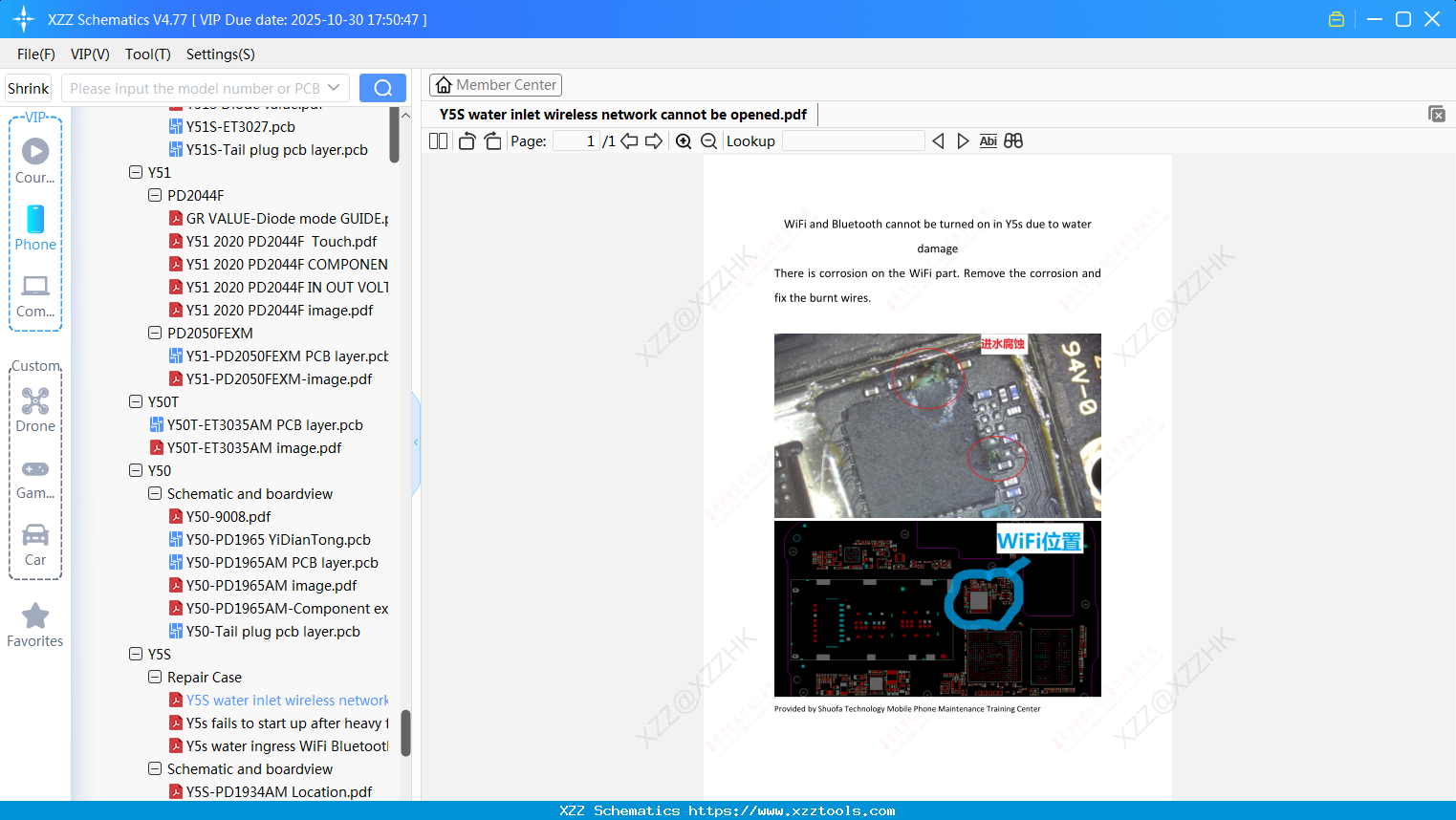Click the tree panel vertical scrollbar thumb
Screen dimensions: 1456x820
[x=406, y=733]
